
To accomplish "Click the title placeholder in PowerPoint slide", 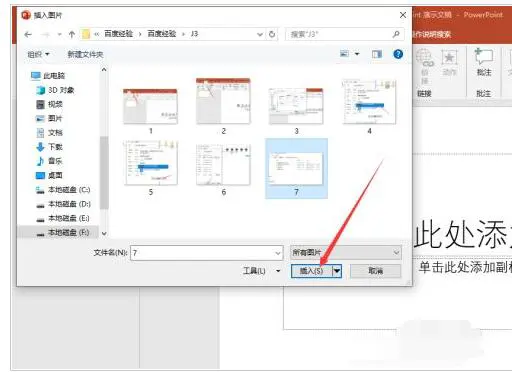I will (463, 235).
